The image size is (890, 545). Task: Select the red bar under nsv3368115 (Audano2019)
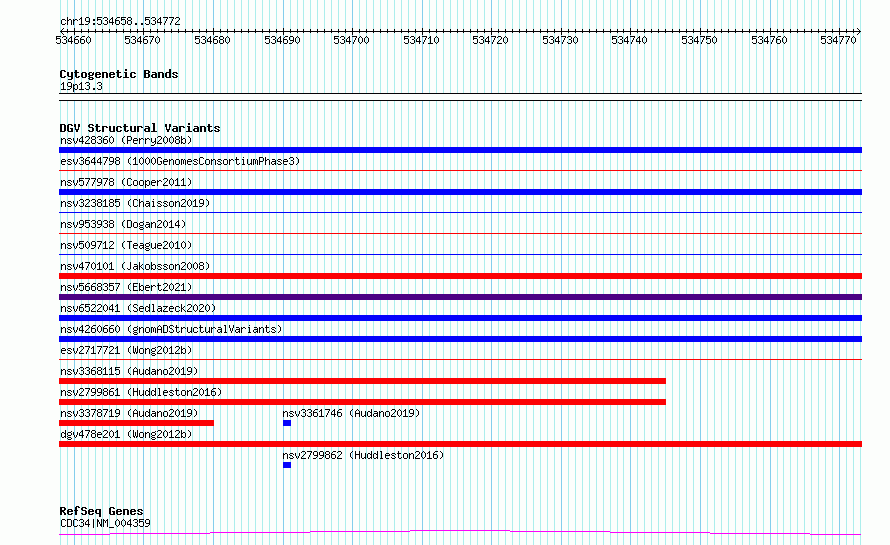(x=362, y=381)
